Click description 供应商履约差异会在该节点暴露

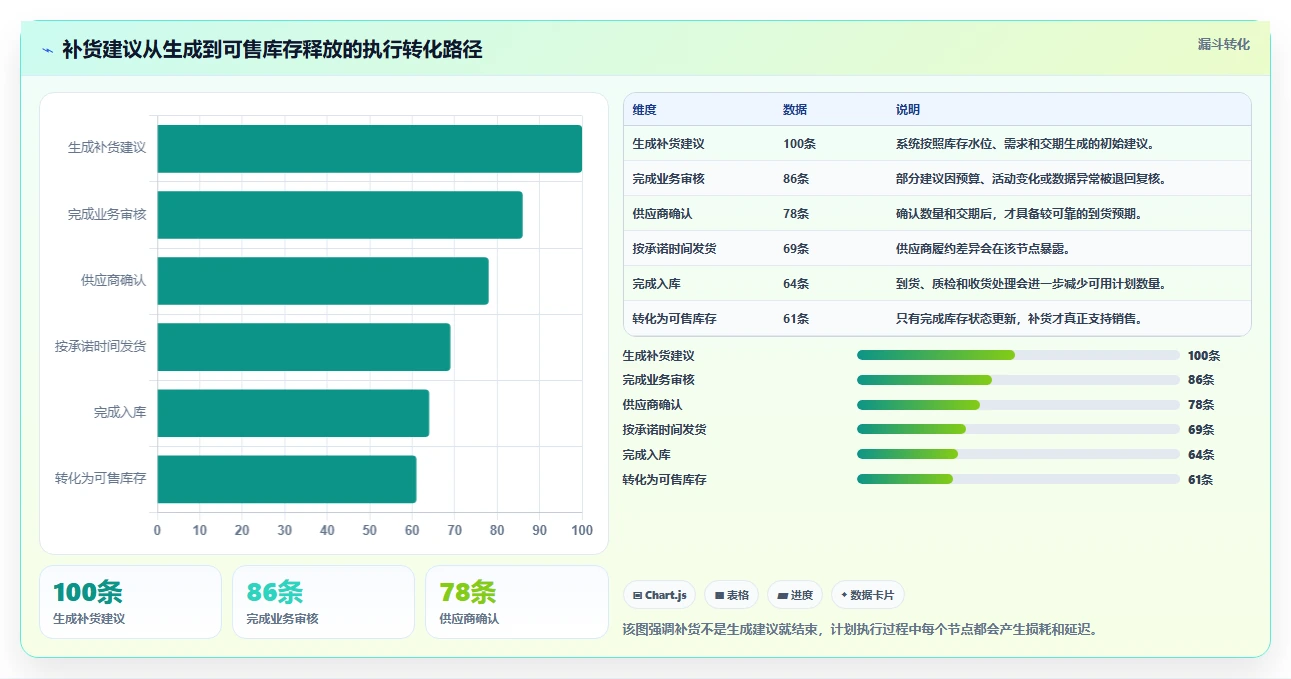point(984,249)
